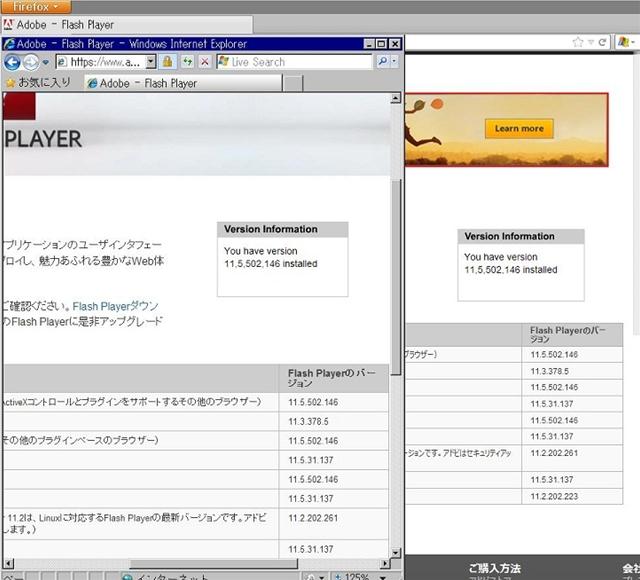The height and width of the screenshot is (580, 640).
Task: Follow the Flash Playerダウン link
Action: pos(116,306)
